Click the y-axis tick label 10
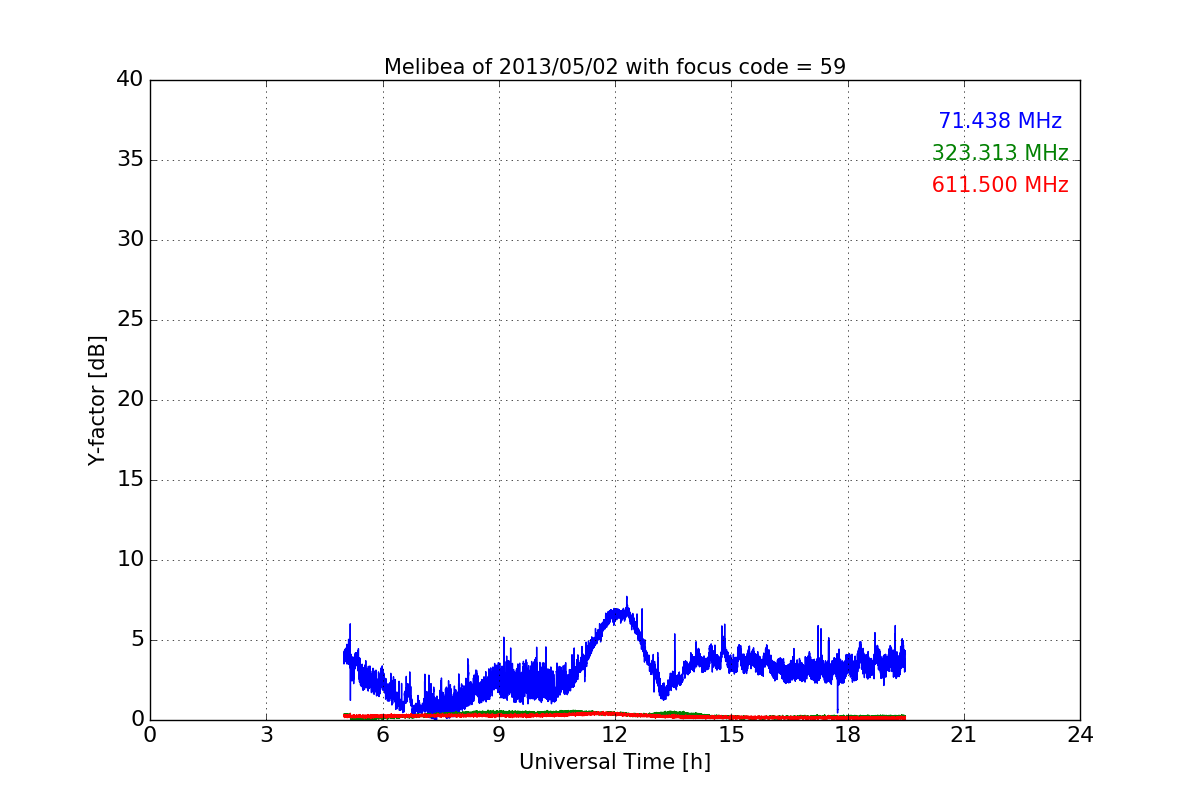 (x=130, y=560)
